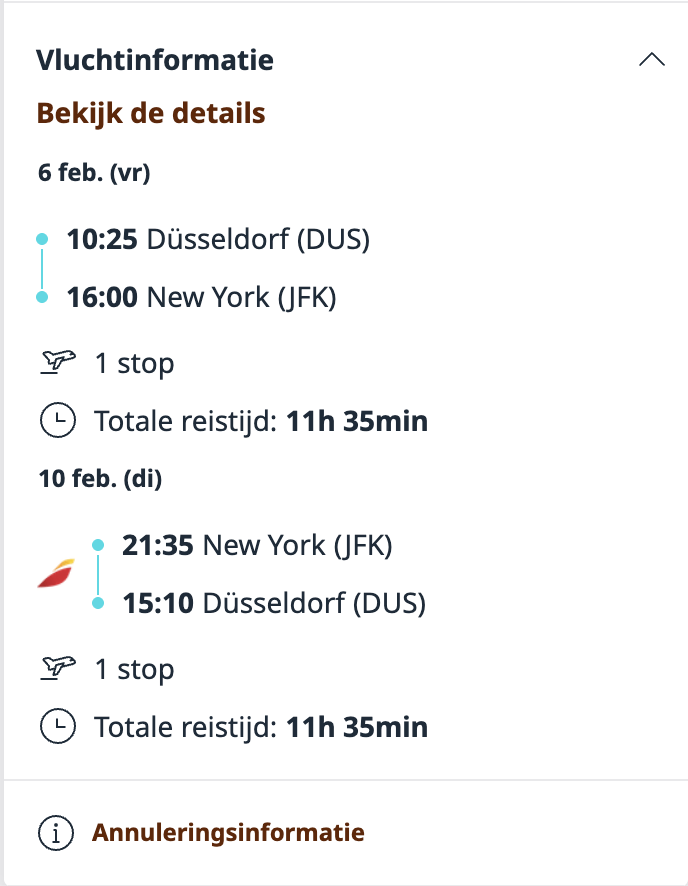Image resolution: width=688 pixels, height=886 pixels.
Task: Click the Iberia airline logo
Action: (55, 573)
